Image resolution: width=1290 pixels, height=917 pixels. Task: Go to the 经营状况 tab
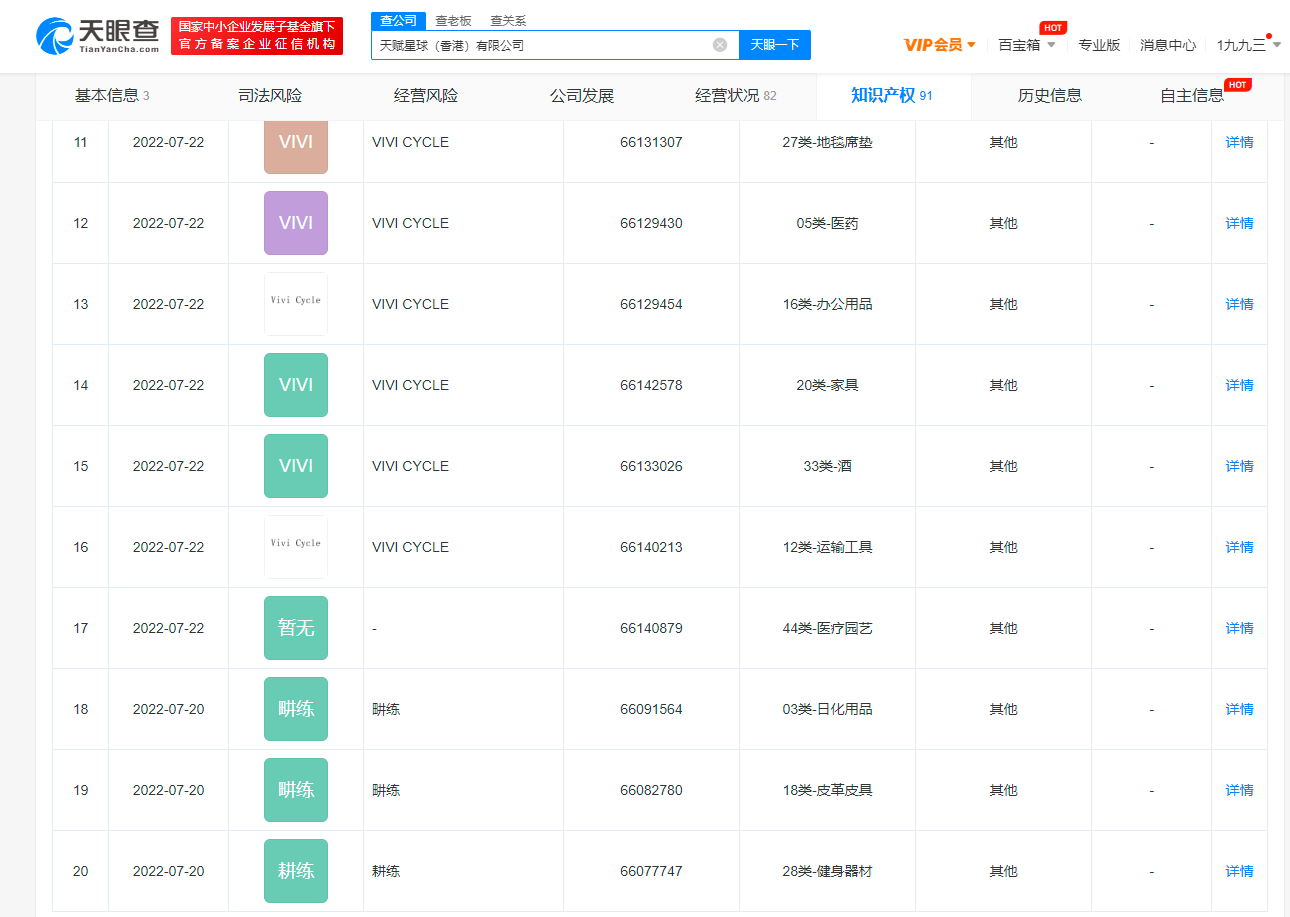pyautogui.click(x=735, y=96)
